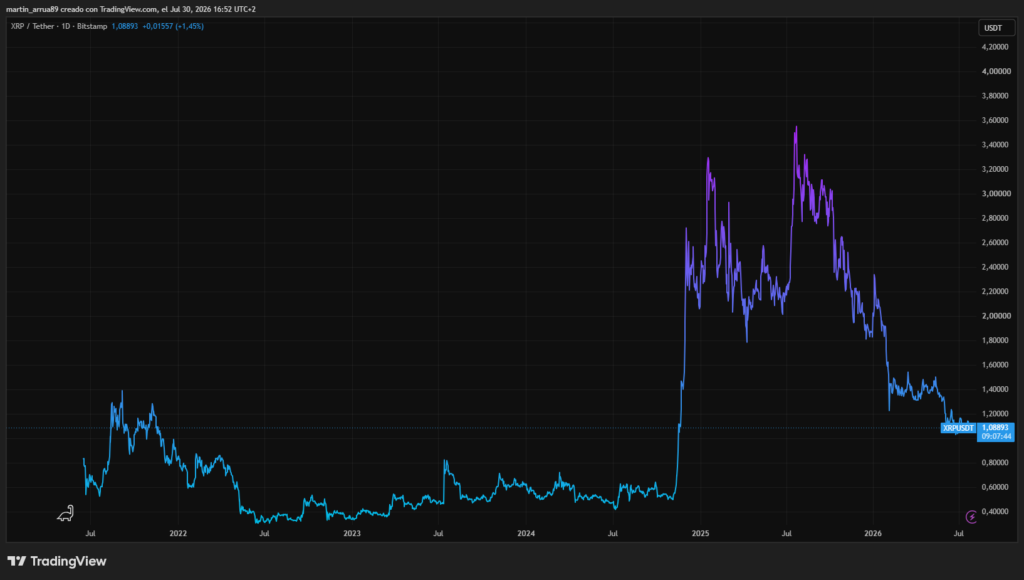Click the 1,40000 price axis label

995,389
